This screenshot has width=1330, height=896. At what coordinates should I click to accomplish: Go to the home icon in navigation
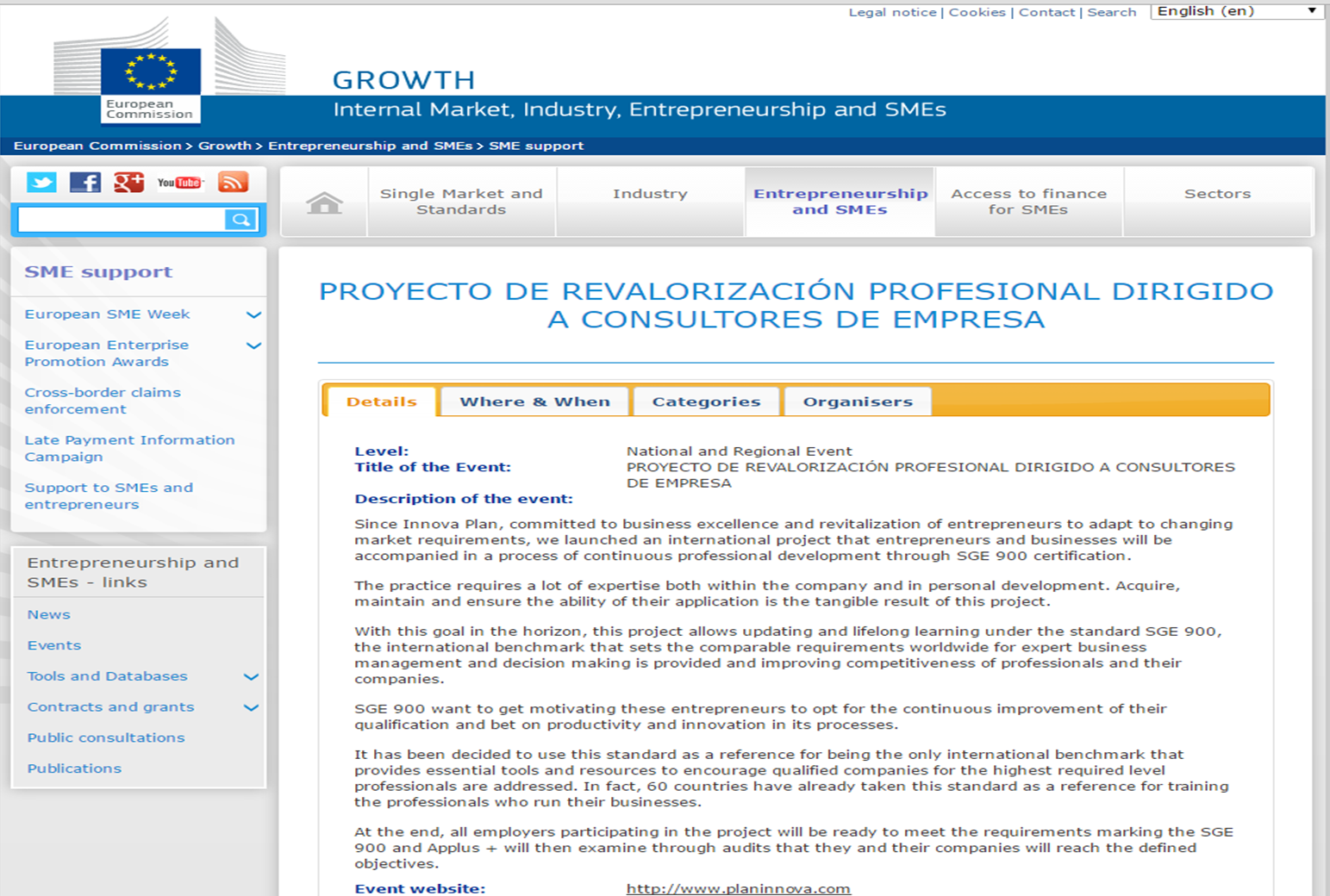[x=324, y=202]
